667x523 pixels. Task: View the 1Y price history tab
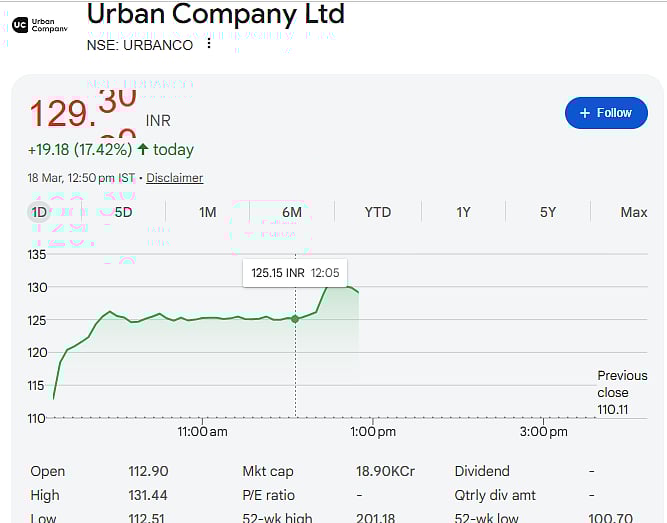point(463,212)
